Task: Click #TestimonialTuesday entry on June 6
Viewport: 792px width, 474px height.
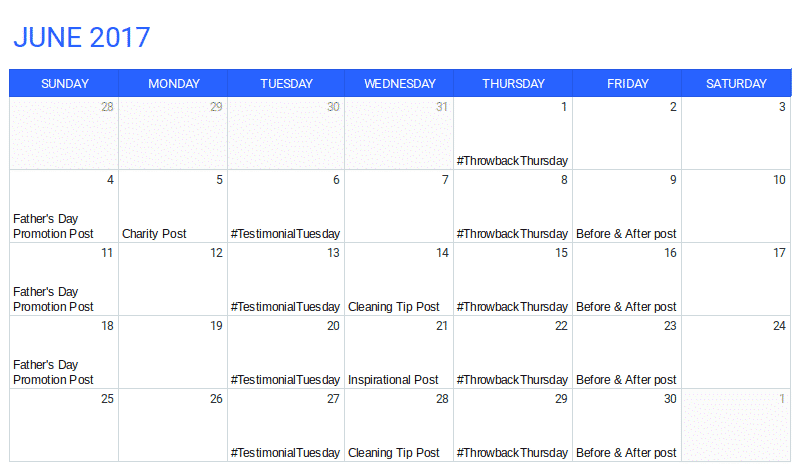Action: tap(285, 233)
